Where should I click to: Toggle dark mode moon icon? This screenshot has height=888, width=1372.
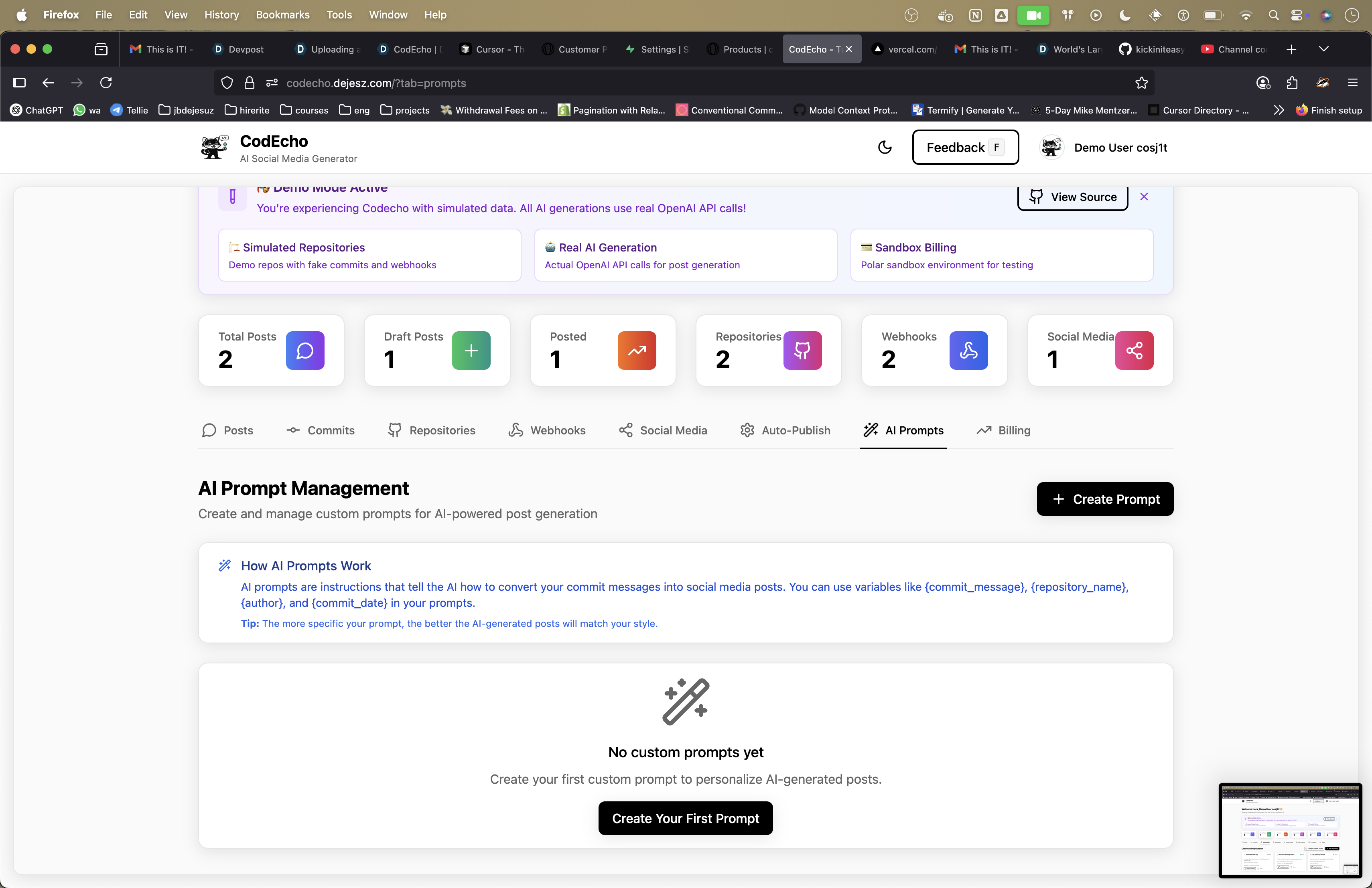click(884, 148)
